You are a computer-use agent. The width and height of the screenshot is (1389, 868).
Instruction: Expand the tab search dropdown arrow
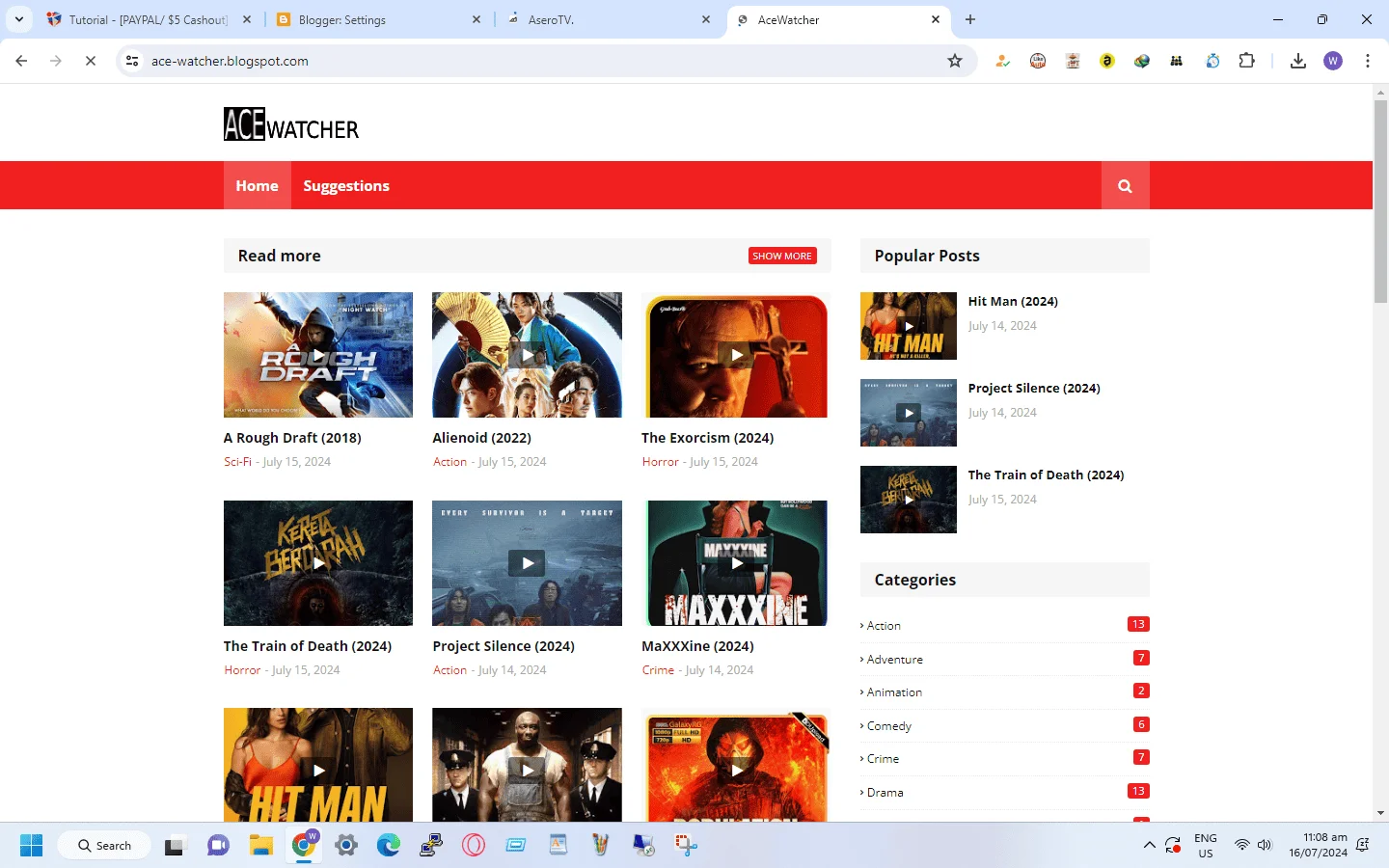pyautogui.click(x=19, y=19)
